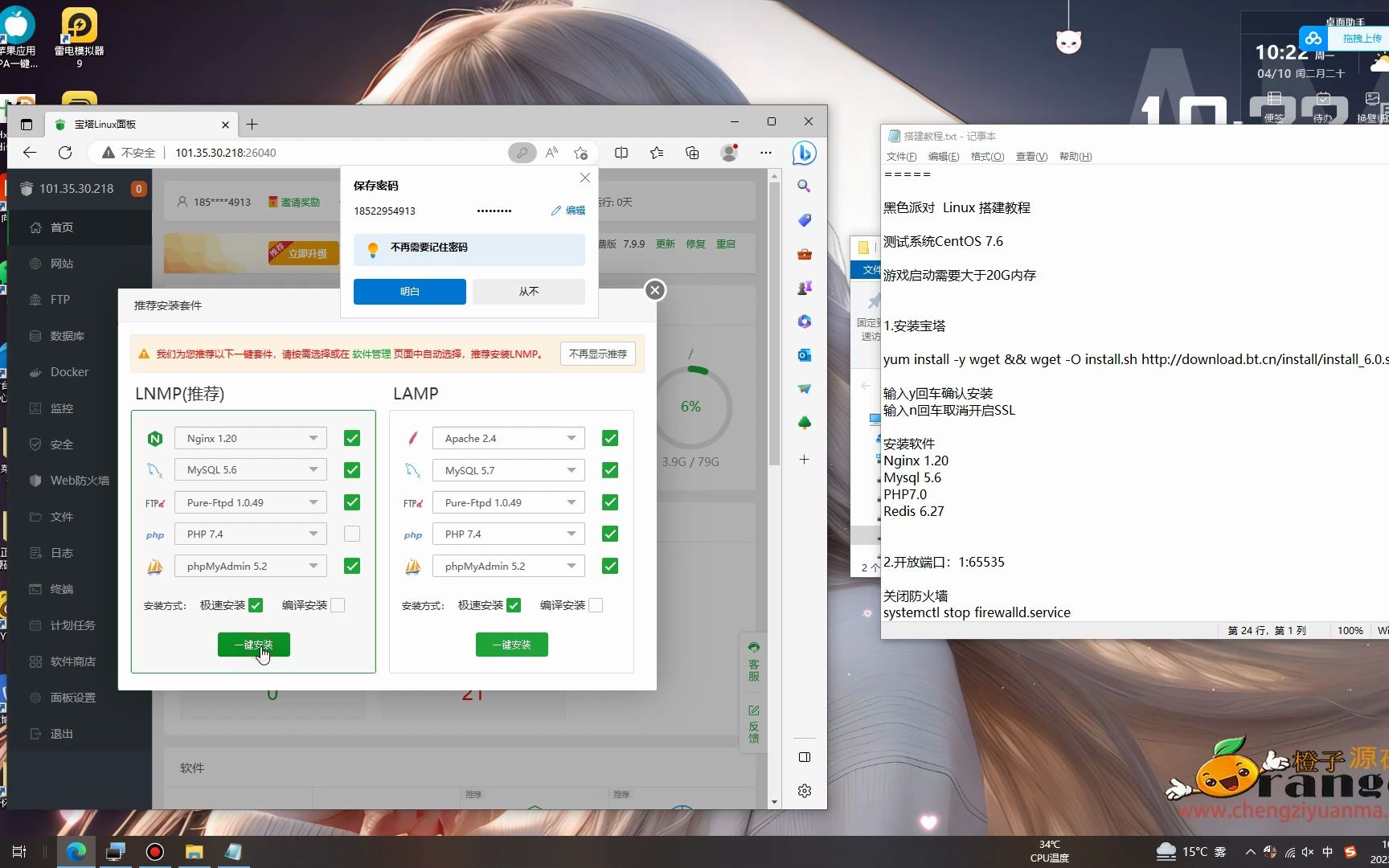Uncheck the LNMP Nginx 1.20 checkbox
The image size is (1389, 868).
pyautogui.click(x=352, y=438)
